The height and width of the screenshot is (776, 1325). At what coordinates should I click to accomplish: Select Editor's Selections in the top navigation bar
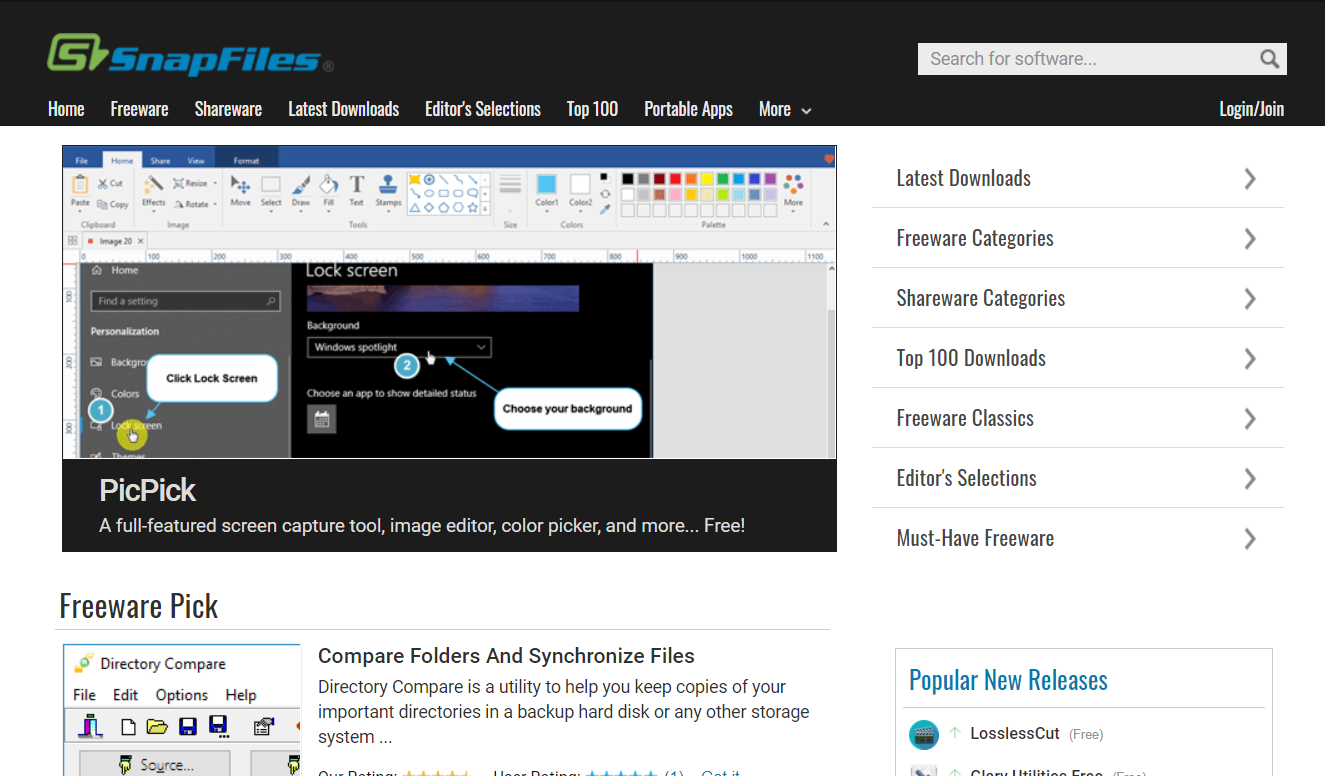point(483,109)
